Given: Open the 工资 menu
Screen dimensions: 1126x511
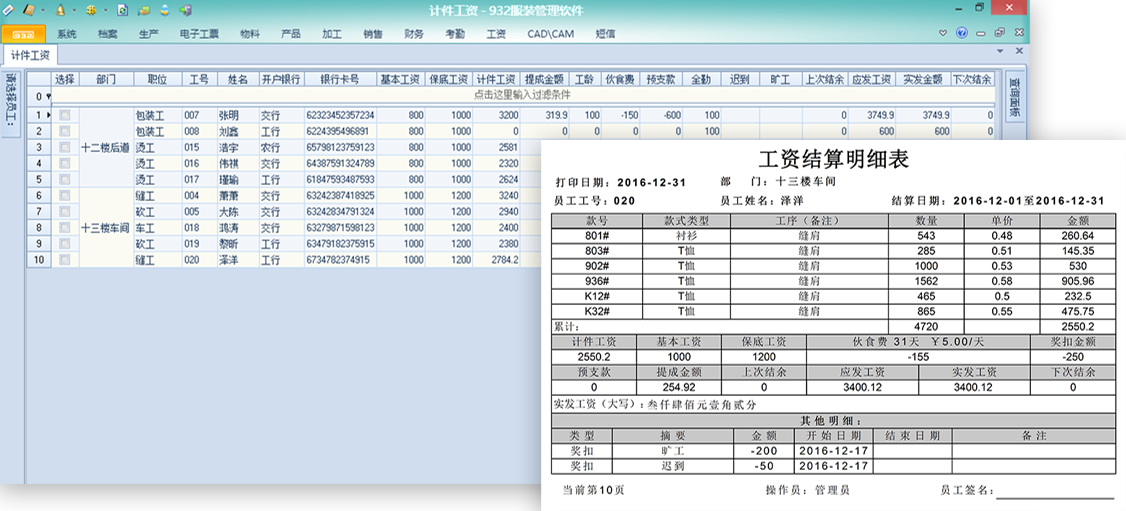Looking at the screenshot, I should pyautogui.click(x=496, y=33).
